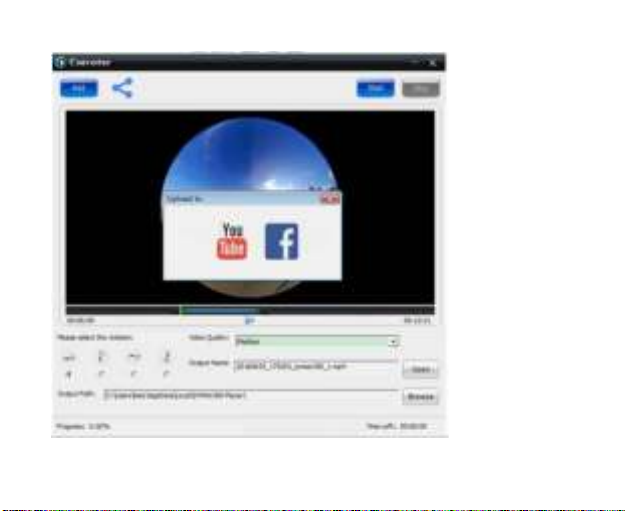This screenshot has width=625, height=511.
Task: Hit the blue Start button
Action: (376, 88)
